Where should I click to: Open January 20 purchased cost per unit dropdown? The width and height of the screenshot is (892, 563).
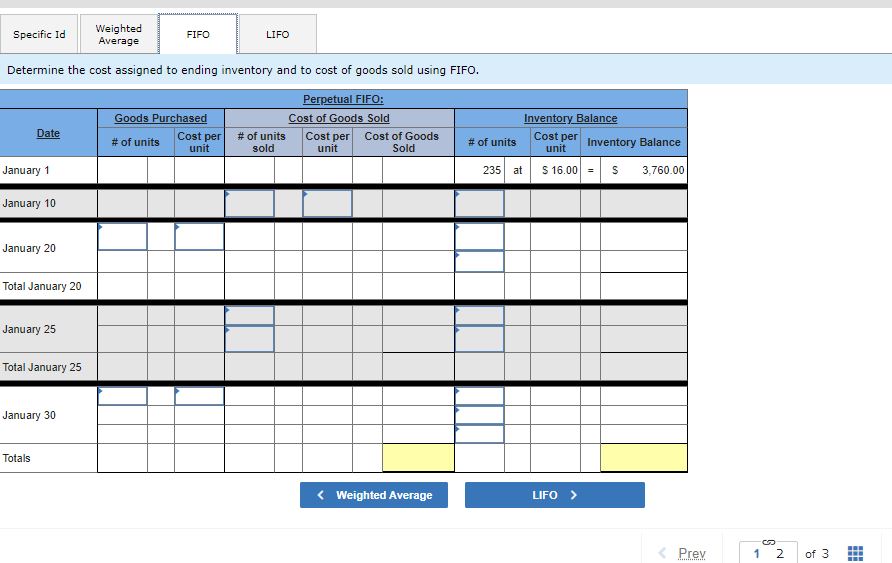[x=199, y=236]
